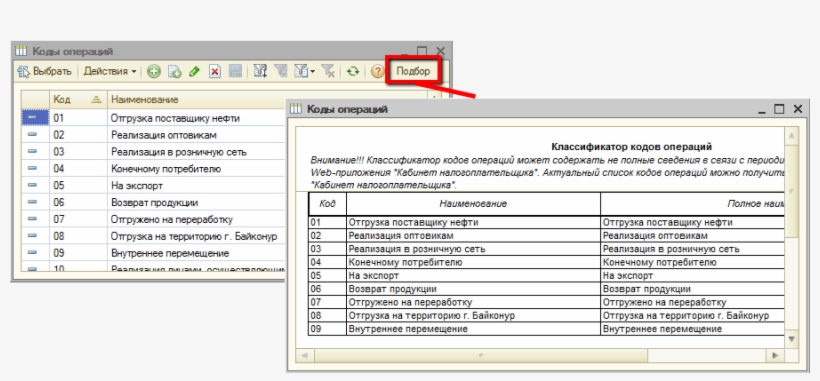Select row 01 Отгрузка поставщику нефти in list
The width and height of the screenshot is (820, 381).
point(153,118)
